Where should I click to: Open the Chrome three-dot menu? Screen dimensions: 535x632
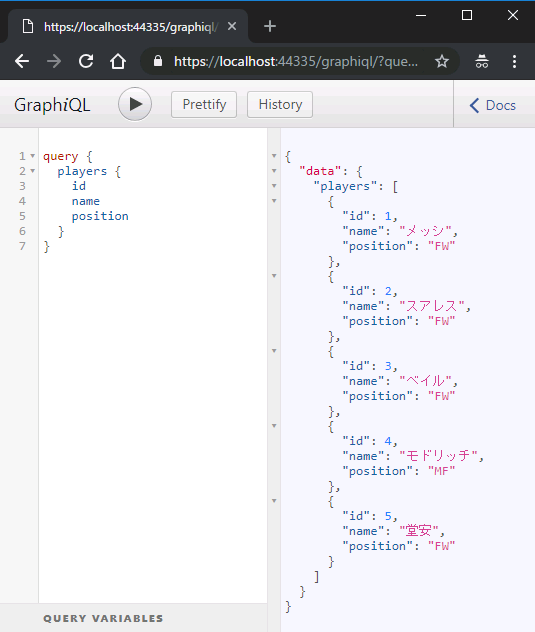[x=514, y=62]
